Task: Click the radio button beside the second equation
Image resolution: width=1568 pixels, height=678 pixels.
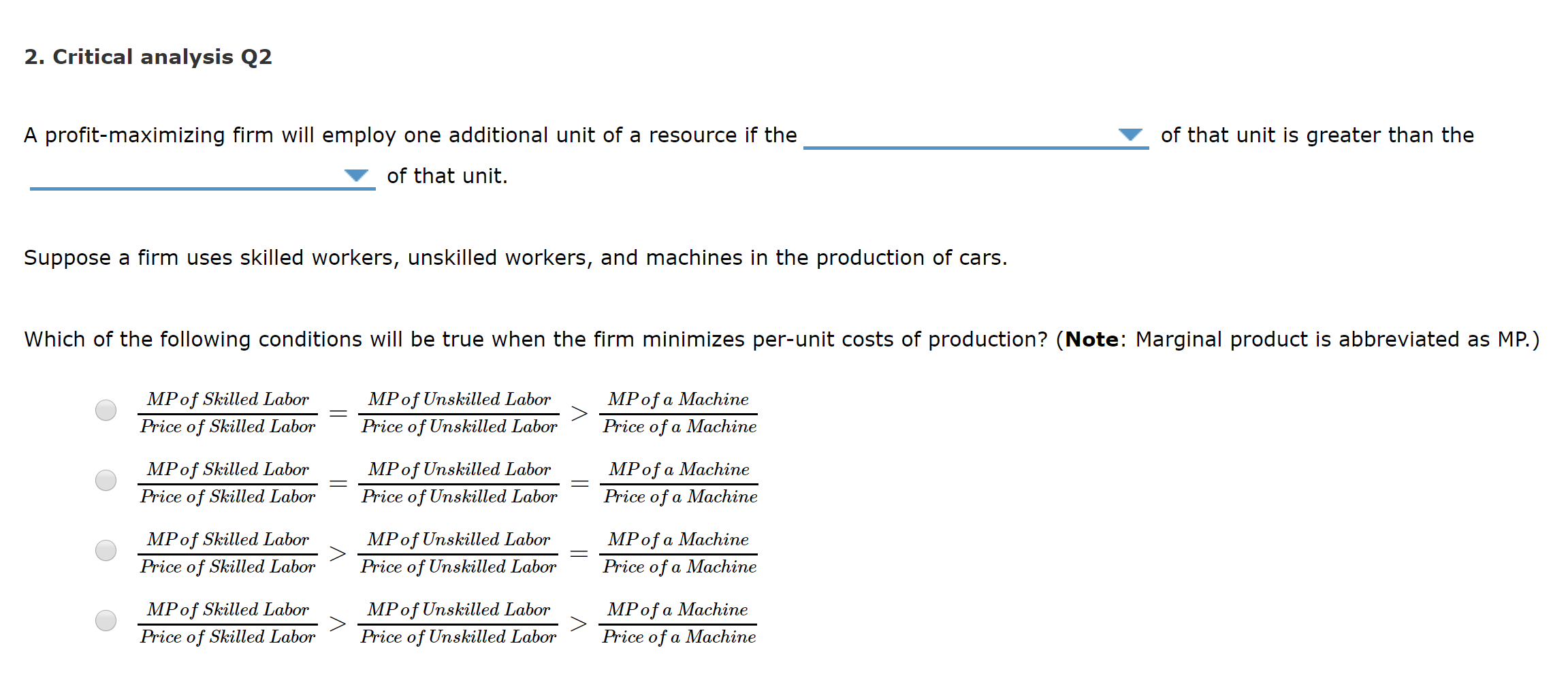Action: click(x=106, y=481)
